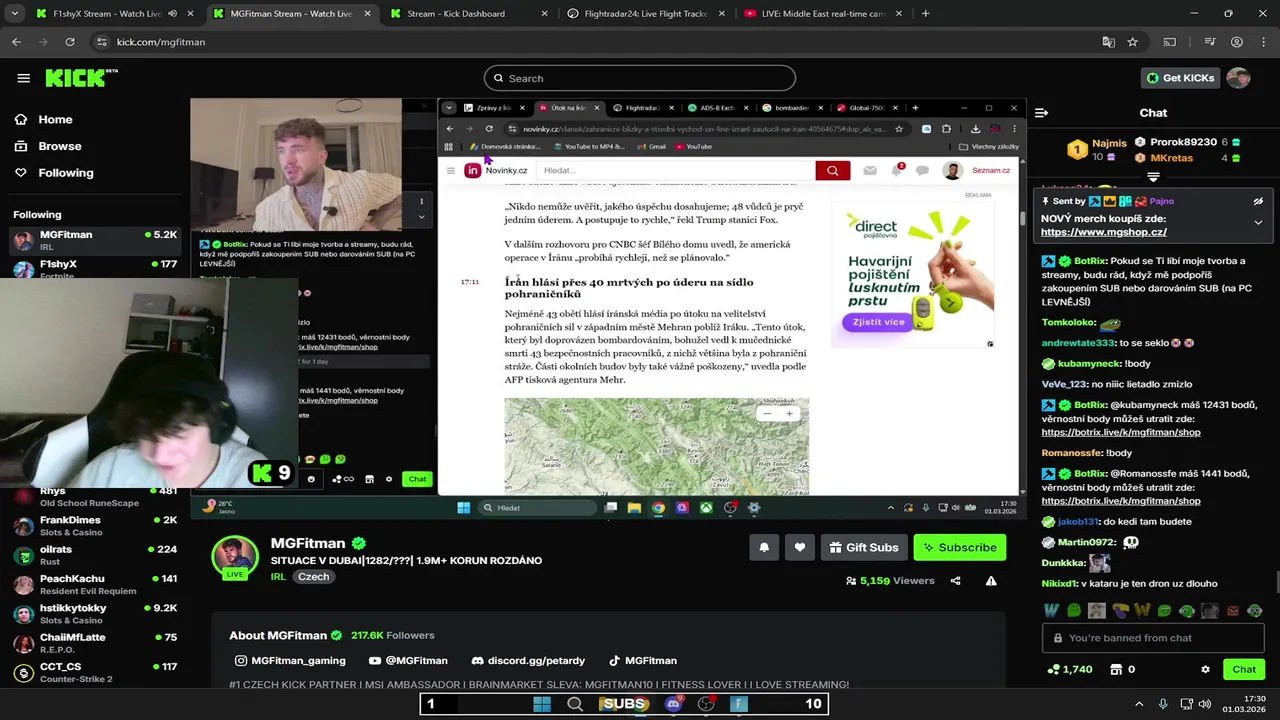
Task: Toggle stream notifications bell
Action: pos(764,547)
